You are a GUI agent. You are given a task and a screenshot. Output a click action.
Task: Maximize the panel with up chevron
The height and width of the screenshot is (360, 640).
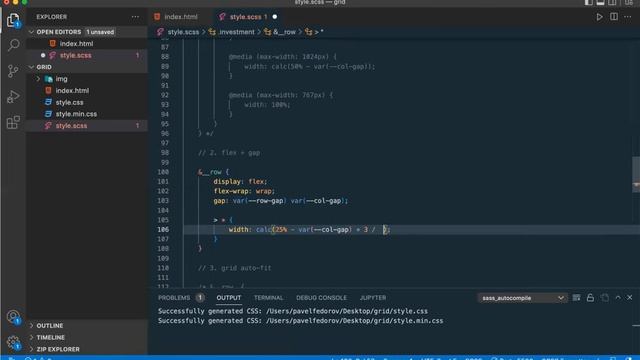618,298
